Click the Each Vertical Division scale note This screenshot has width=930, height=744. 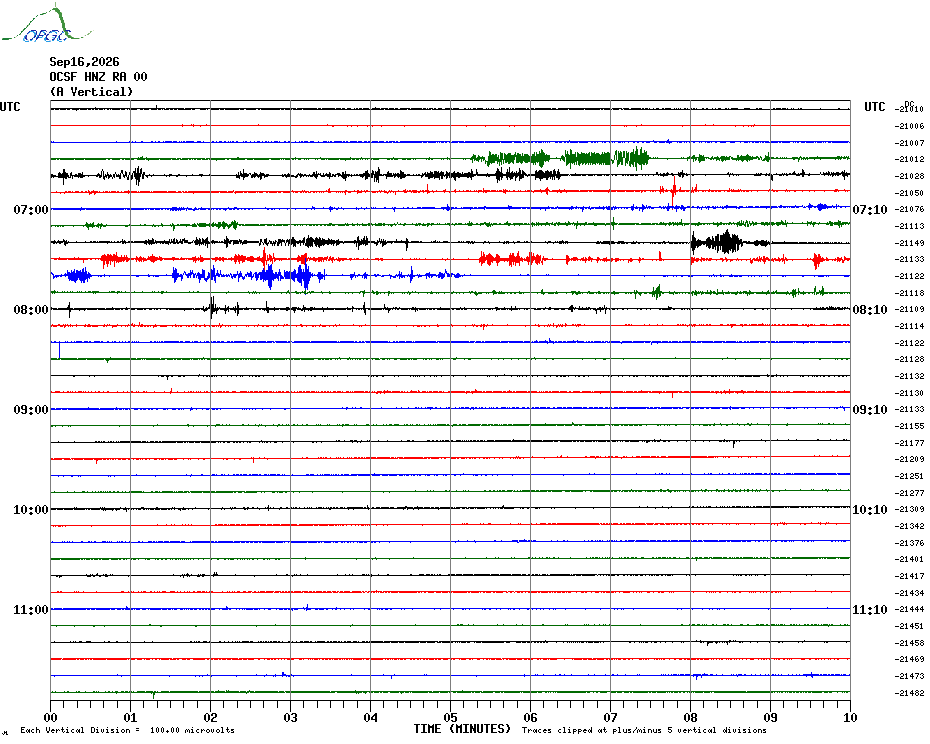(x=128, y=730)
